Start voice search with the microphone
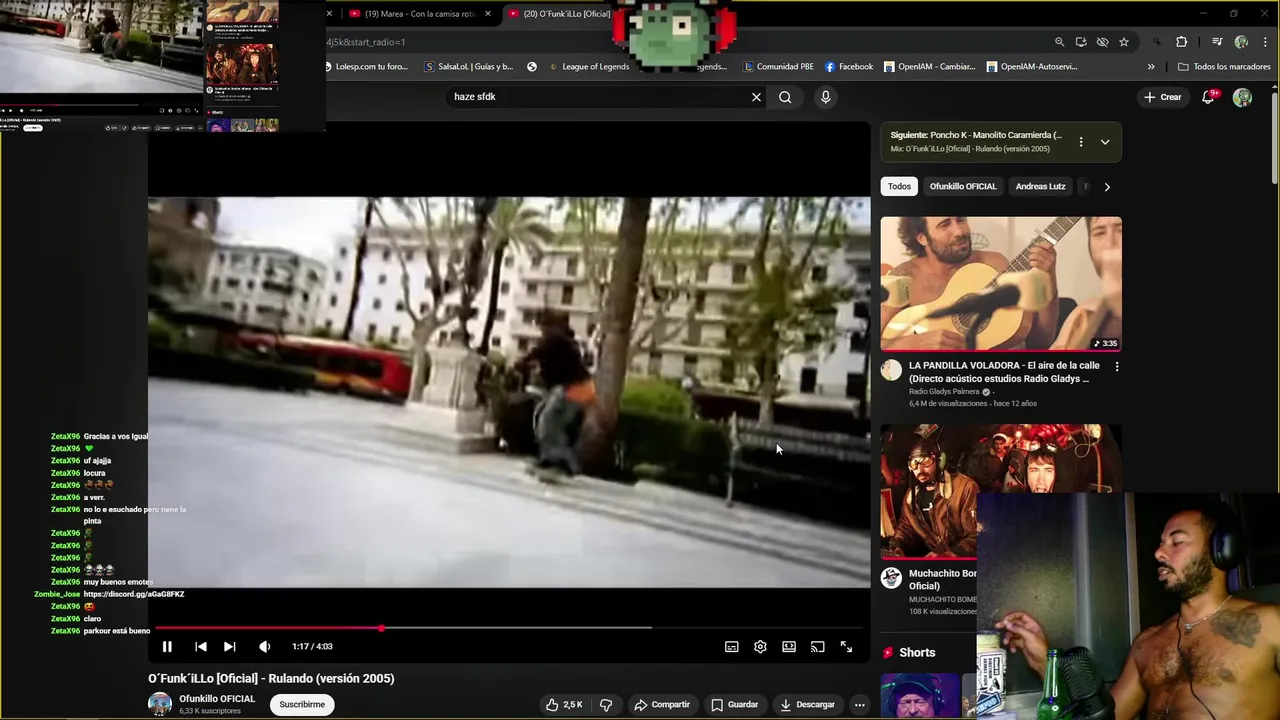This screenshot has height=720, width=1280. 825,97
